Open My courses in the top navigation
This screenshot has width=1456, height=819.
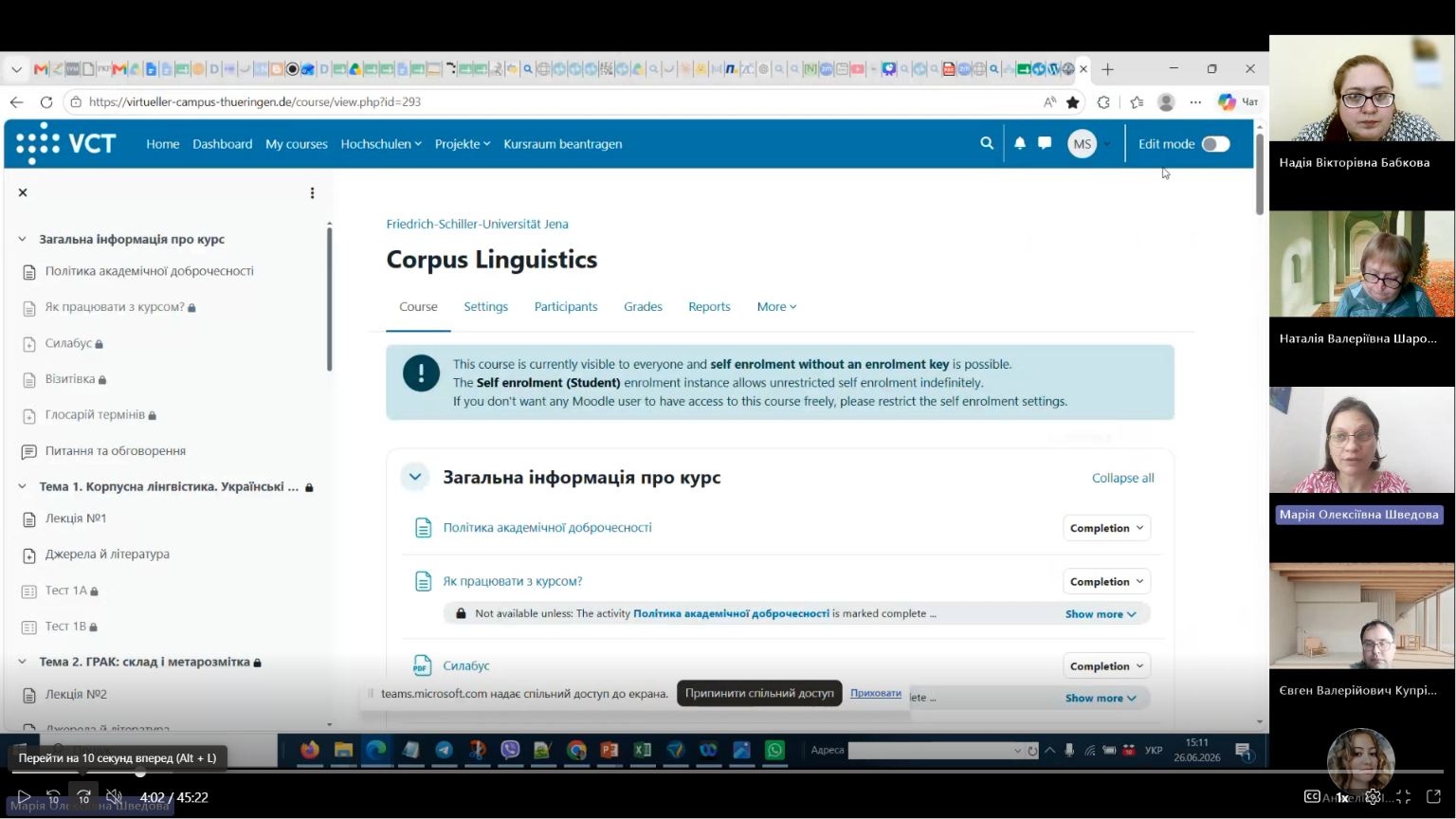(297, 144)
